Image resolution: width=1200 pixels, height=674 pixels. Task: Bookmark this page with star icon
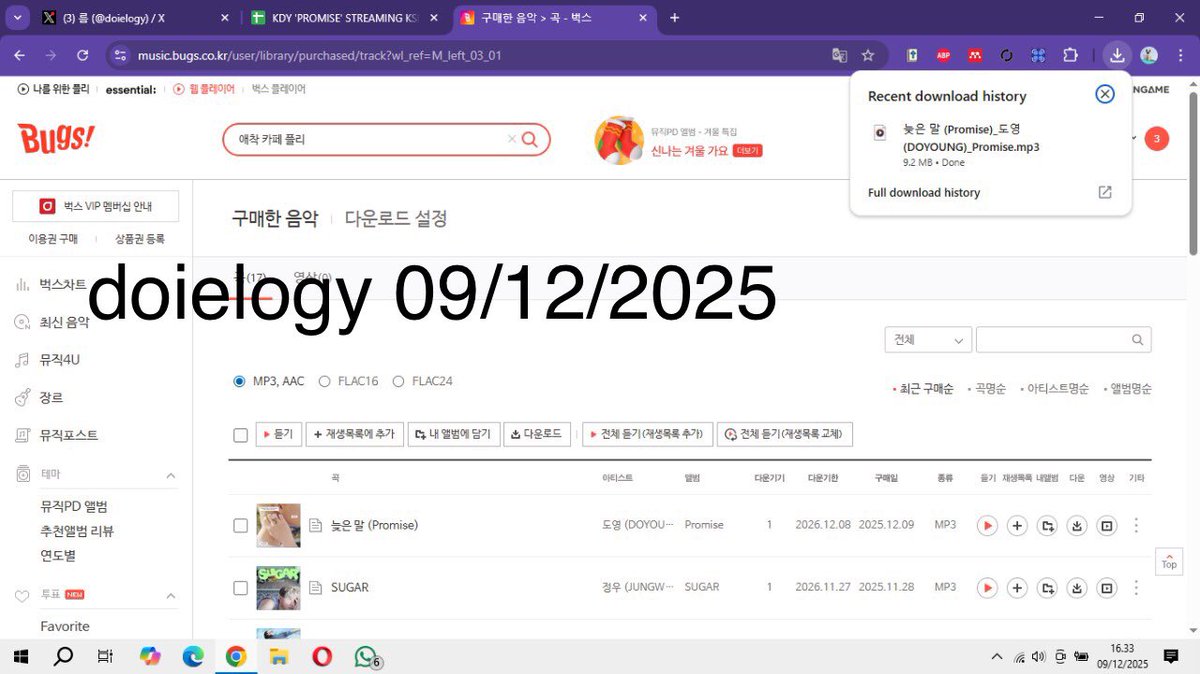tap(868, 55)
